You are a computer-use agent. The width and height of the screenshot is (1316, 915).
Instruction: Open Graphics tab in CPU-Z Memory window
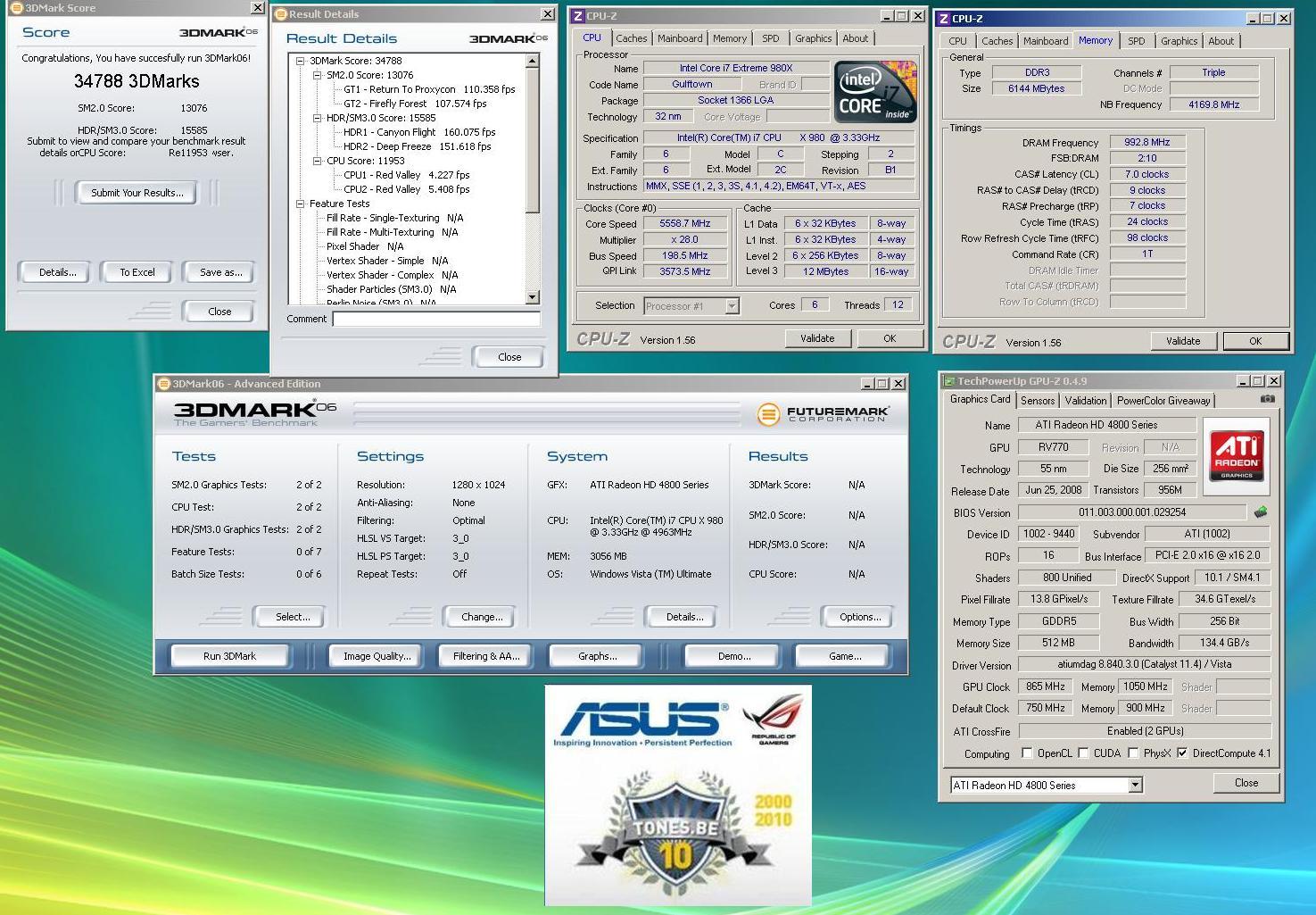(1179, 41)
